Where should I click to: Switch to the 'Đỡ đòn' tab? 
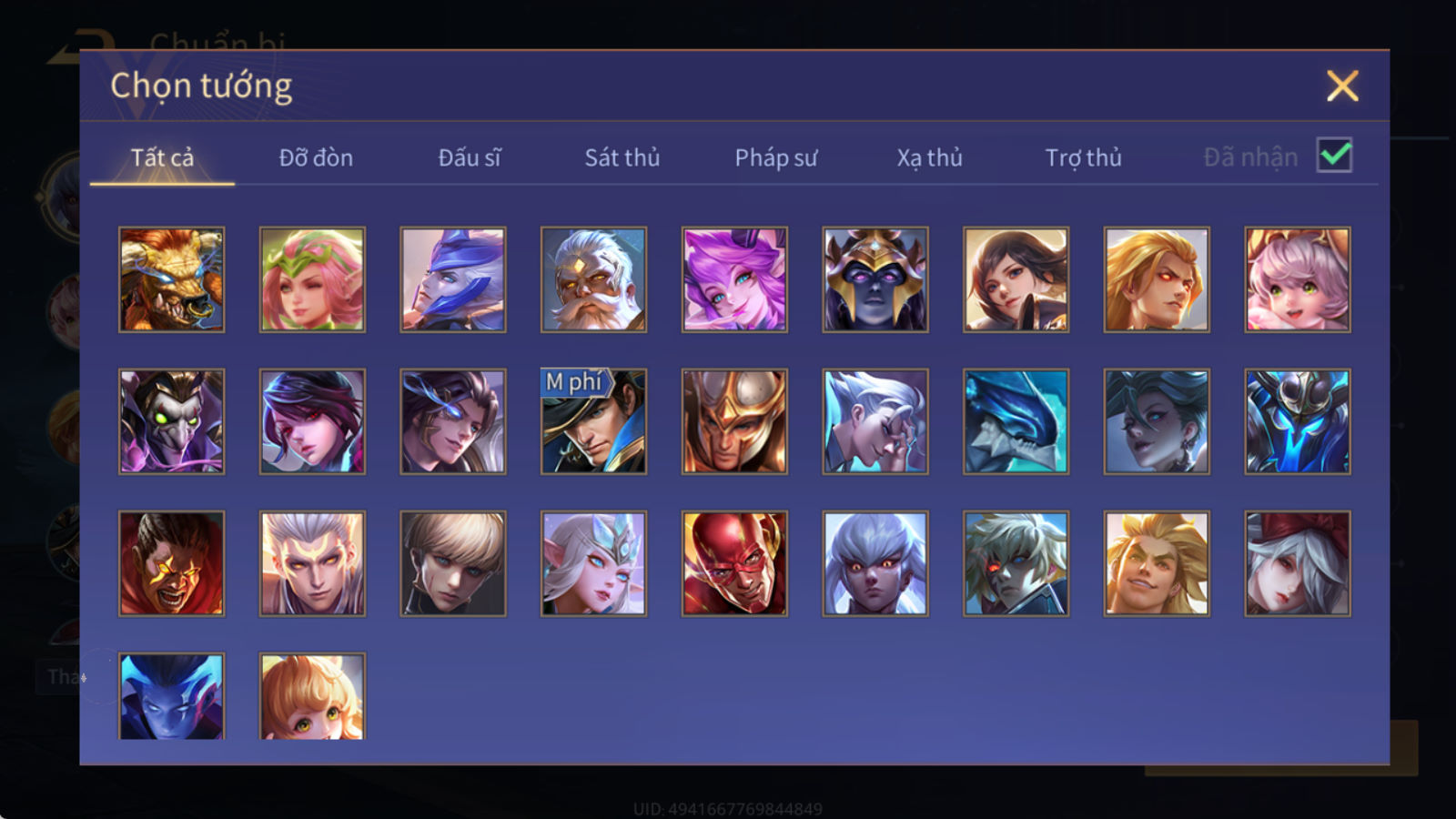[x=316, y=157]
